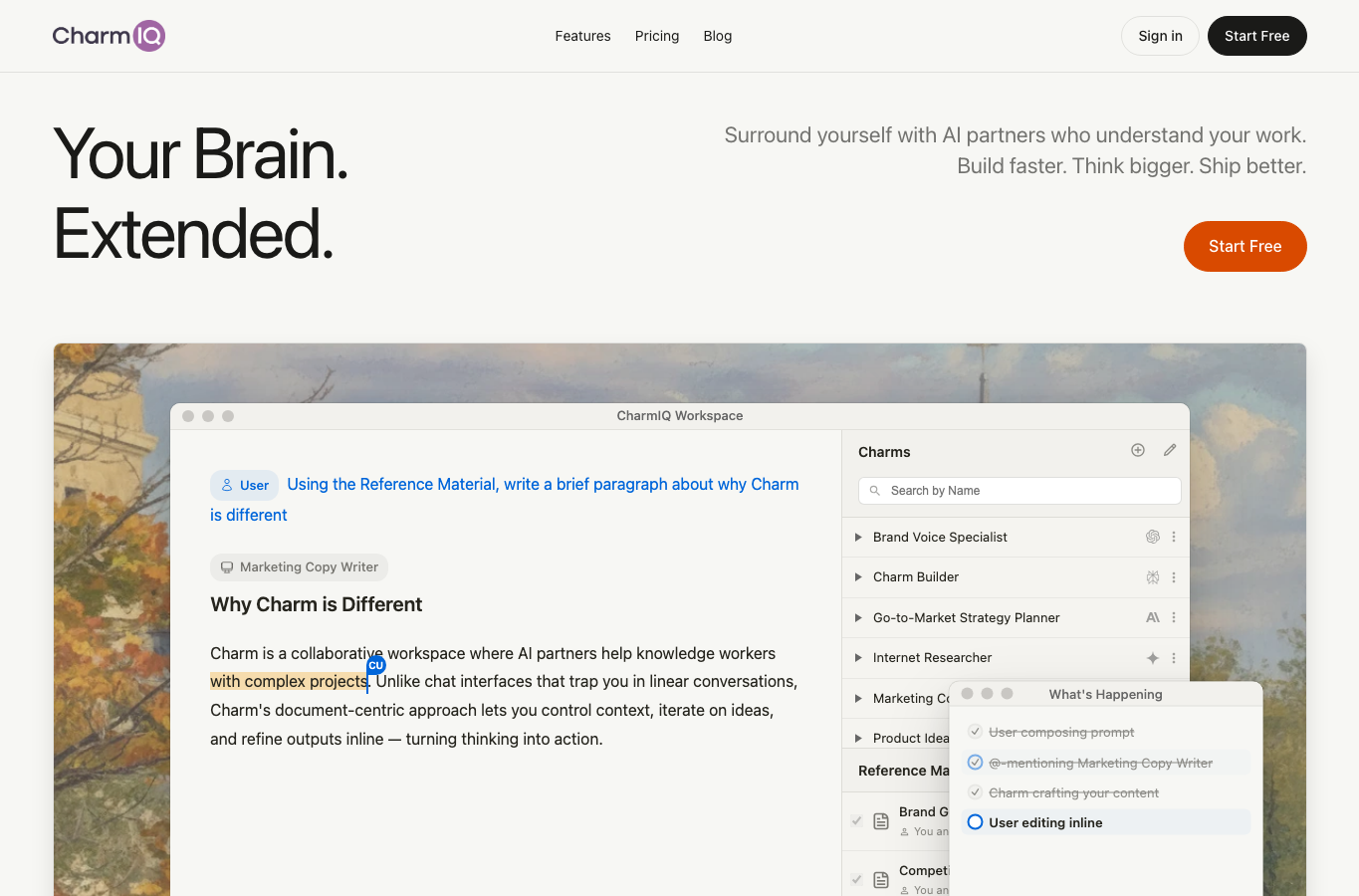The image size is (1359, 896).
Task: Click the Sign in button
Action: point(1161,36)
